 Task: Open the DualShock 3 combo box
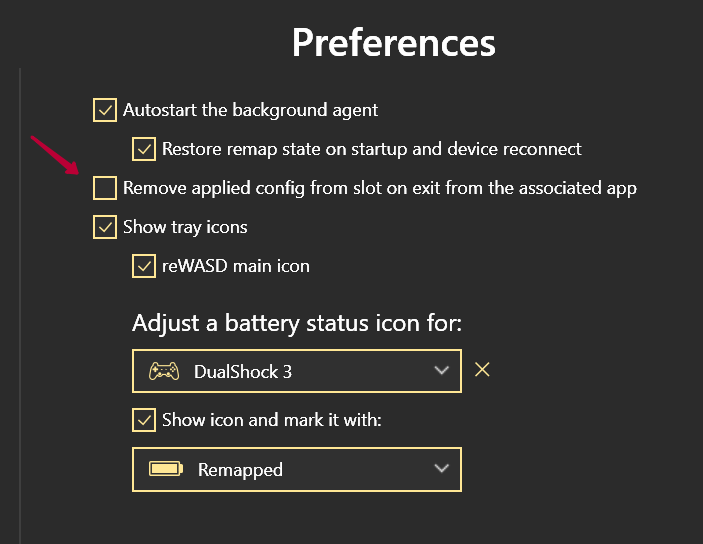pos(297,371)
